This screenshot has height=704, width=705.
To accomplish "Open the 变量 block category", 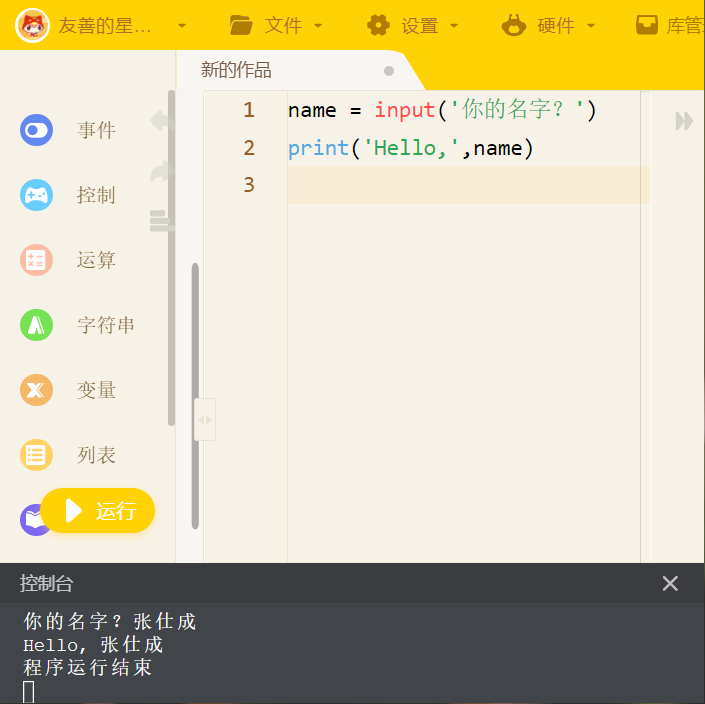I will click(96, 390).
